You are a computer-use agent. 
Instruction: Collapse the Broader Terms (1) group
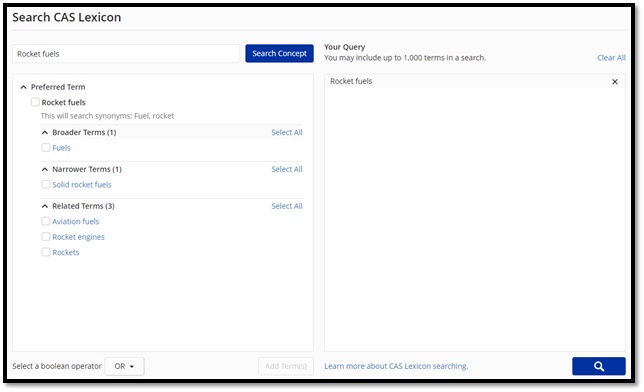click(45, 132)
